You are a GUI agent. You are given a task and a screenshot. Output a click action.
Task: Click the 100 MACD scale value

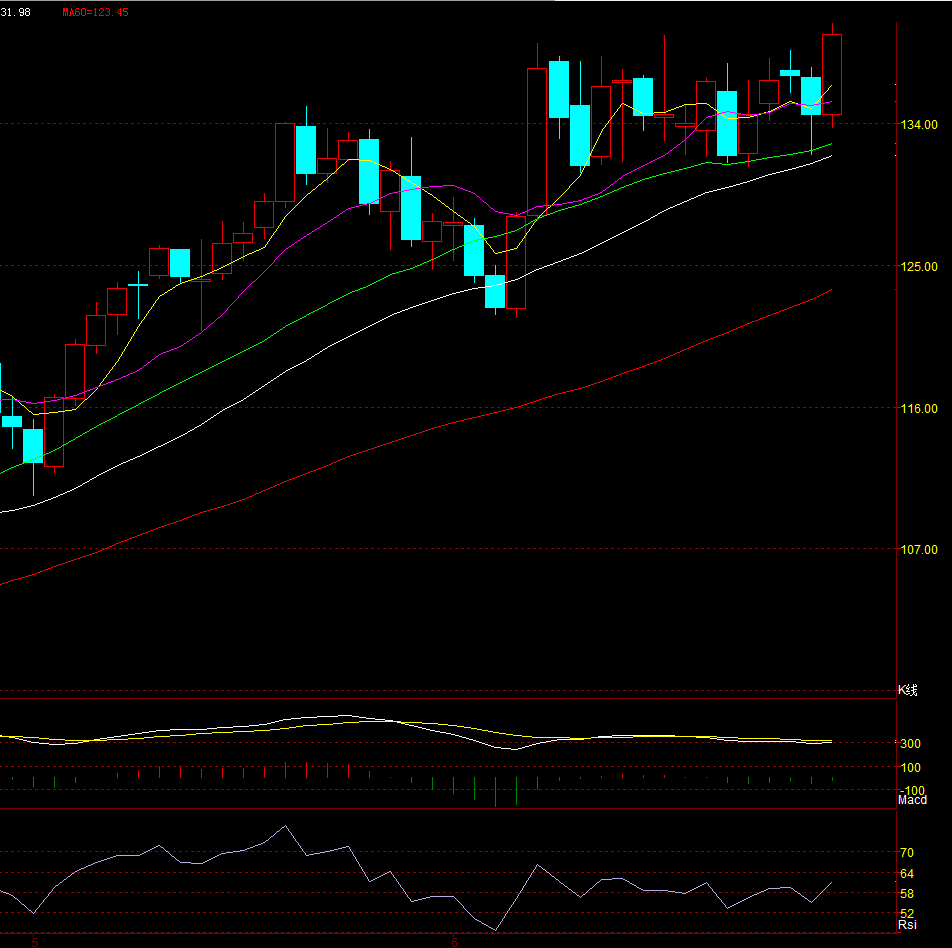910,768
